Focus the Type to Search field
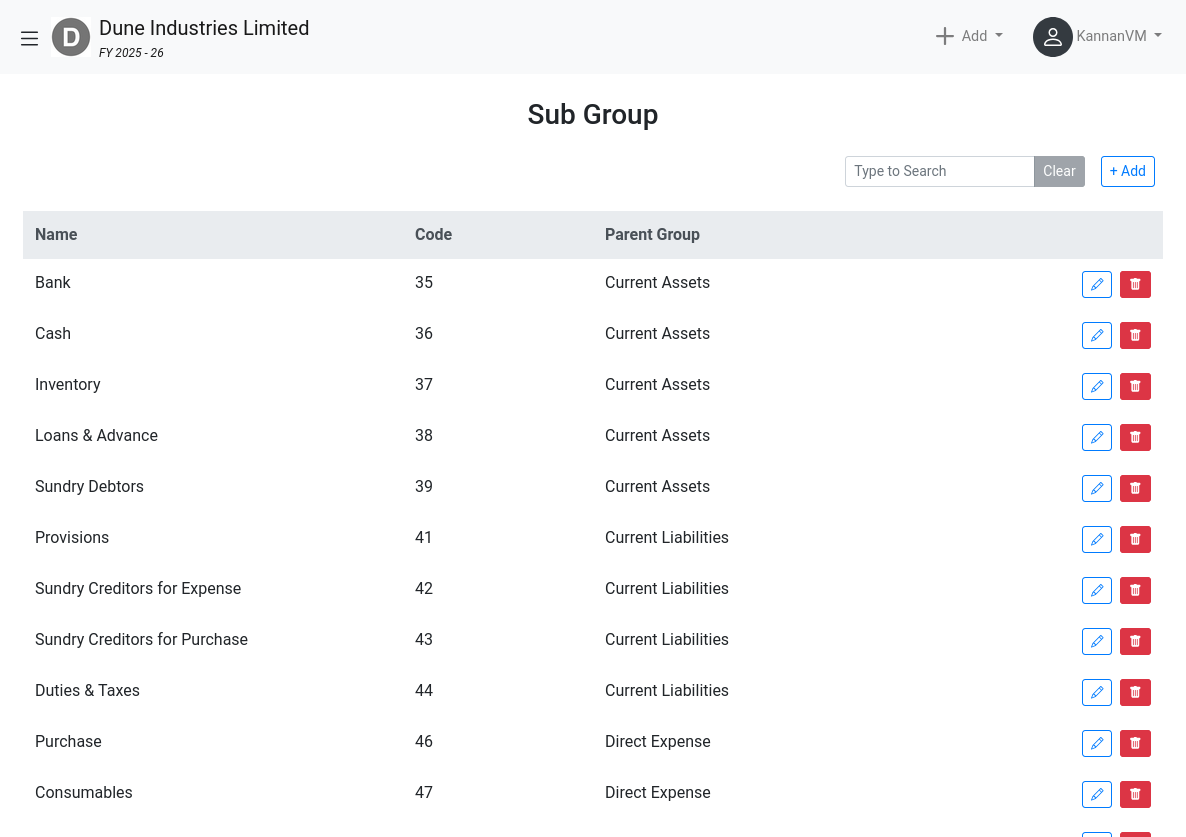This screenshot has height=837, width=1186. coord(939,172)
